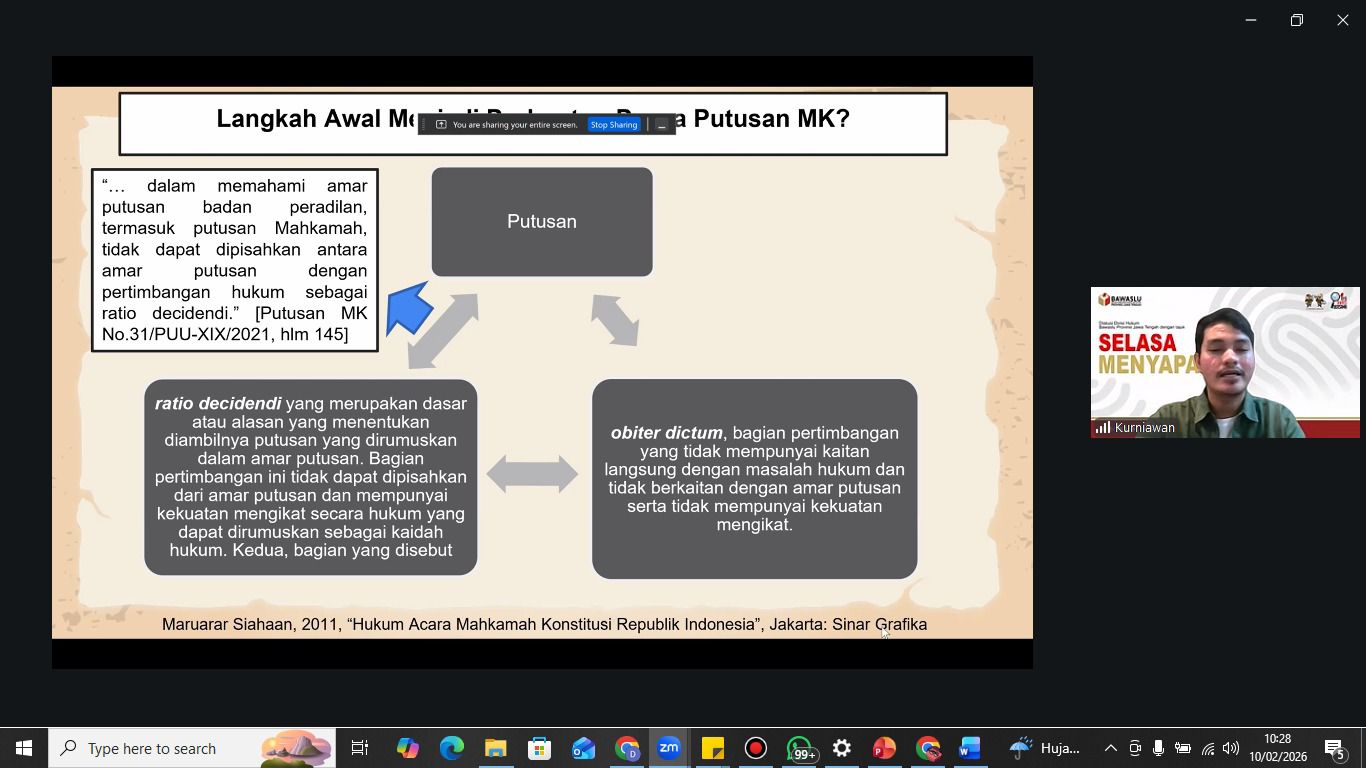Open the screen recorder taskbar icon
Image resolution: width=1366 pixels, height=768 pixels.
[755, 748]
